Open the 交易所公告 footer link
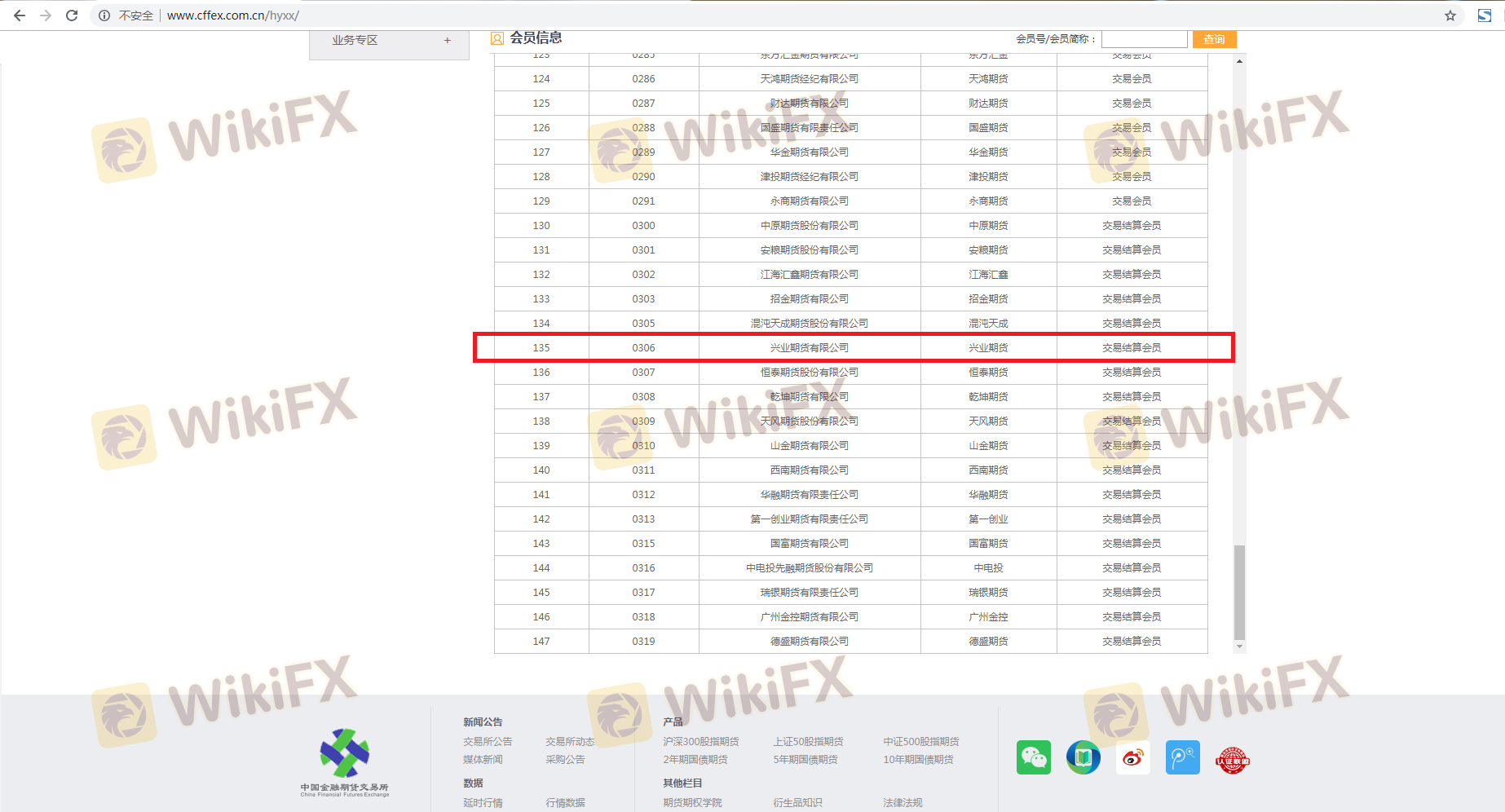This screenshot has width=1505, height=812. [488, 741]
